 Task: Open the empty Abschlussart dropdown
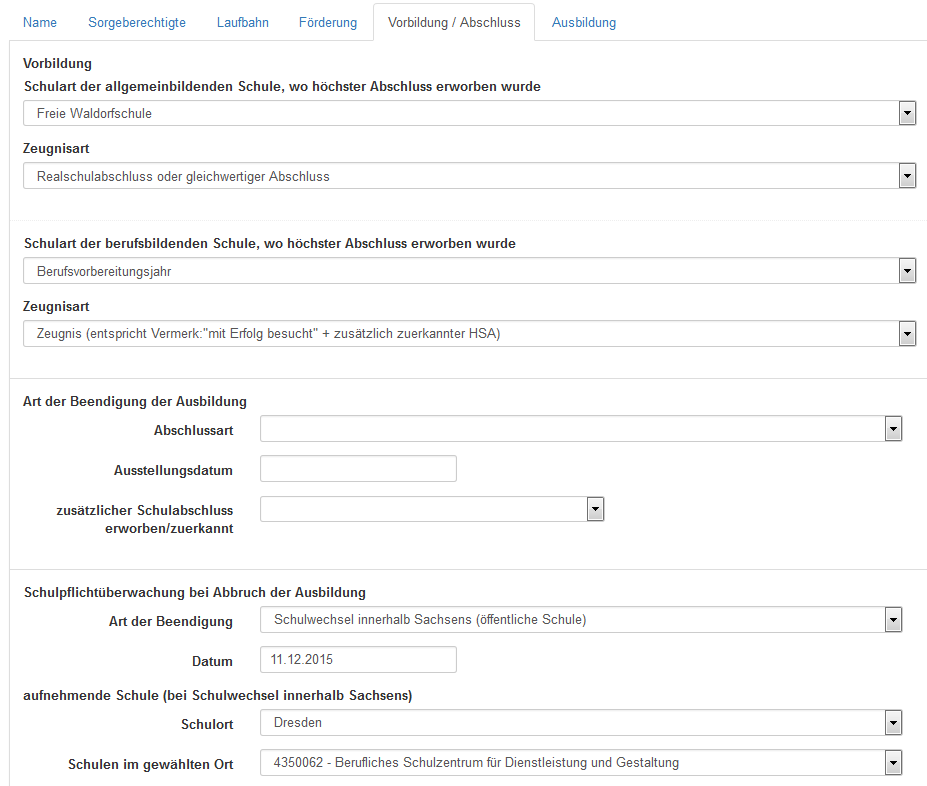click(x=572, y=429)
